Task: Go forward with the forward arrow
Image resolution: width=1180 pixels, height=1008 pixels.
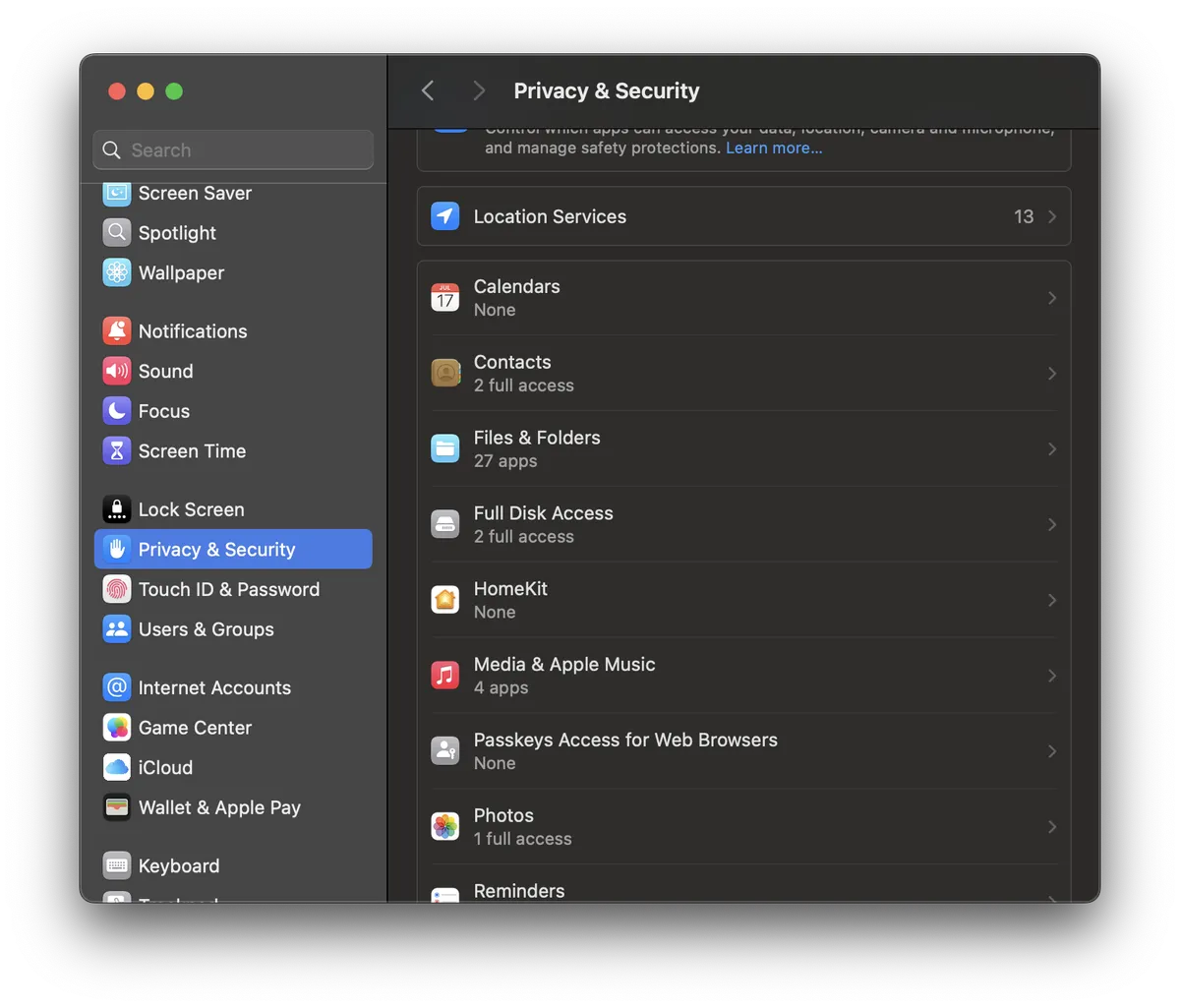Action: click(x=479, y=90)
